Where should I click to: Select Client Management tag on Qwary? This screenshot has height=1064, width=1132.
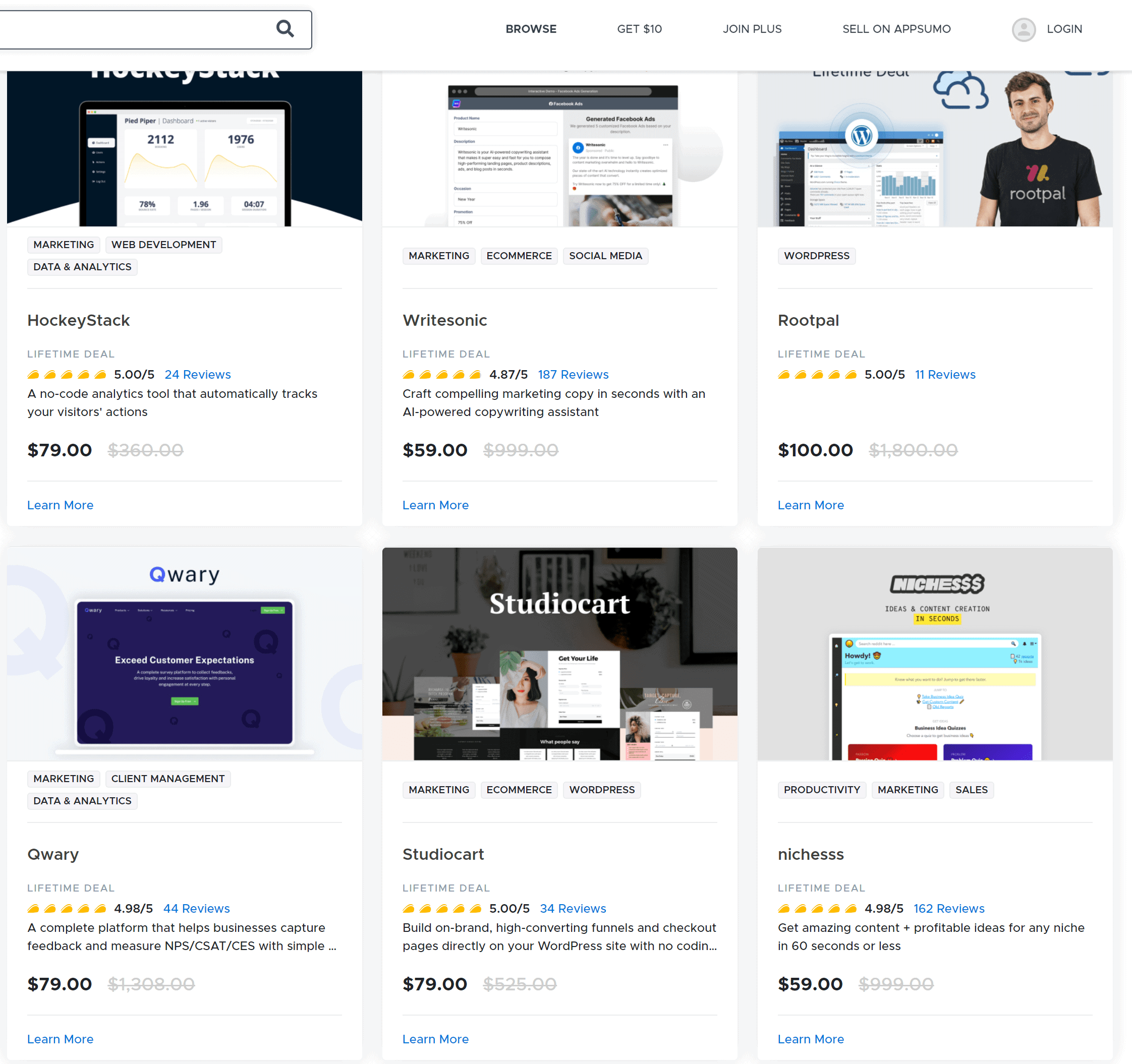coord(168,779)
